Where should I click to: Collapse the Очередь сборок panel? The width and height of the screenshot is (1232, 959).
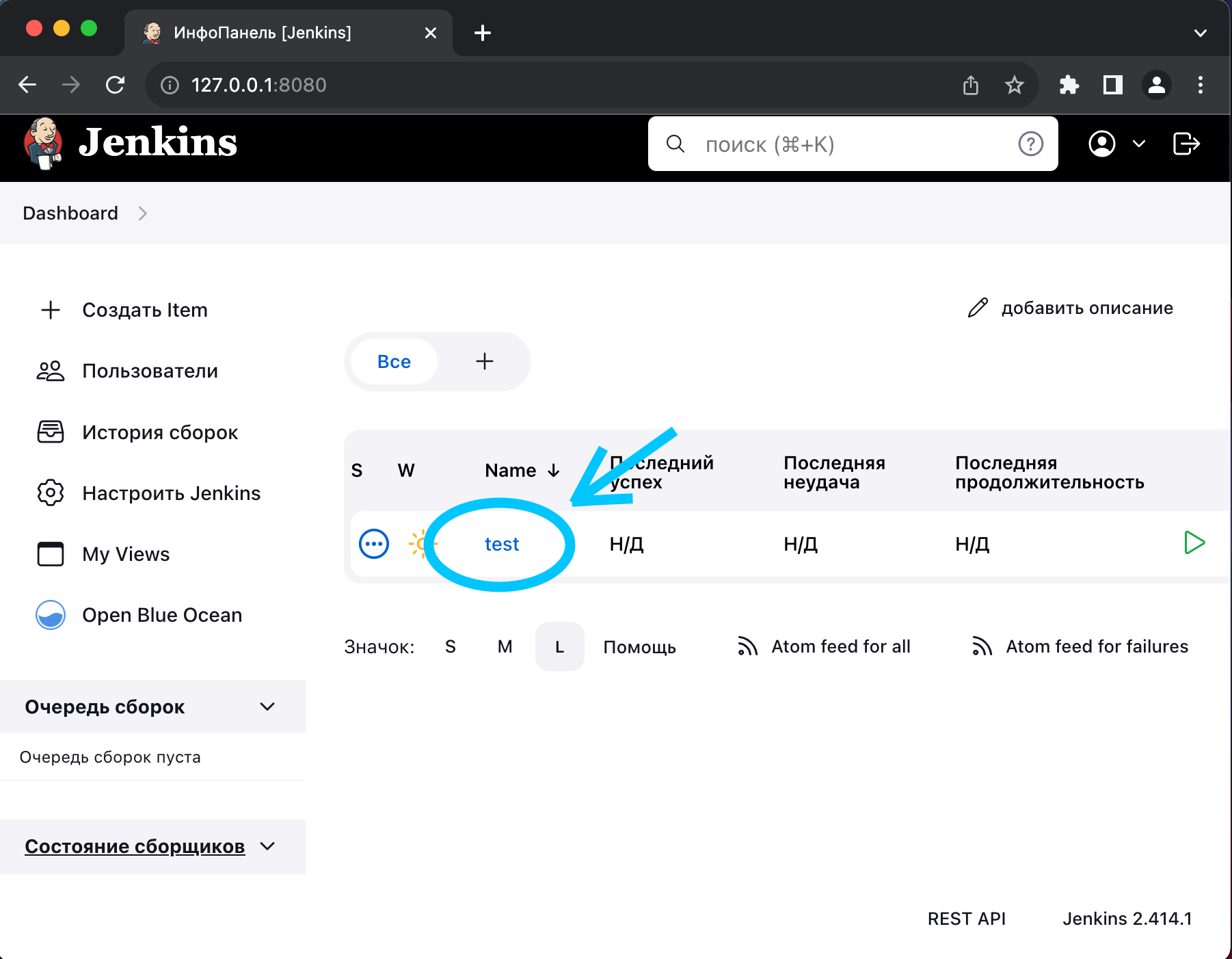267,707
